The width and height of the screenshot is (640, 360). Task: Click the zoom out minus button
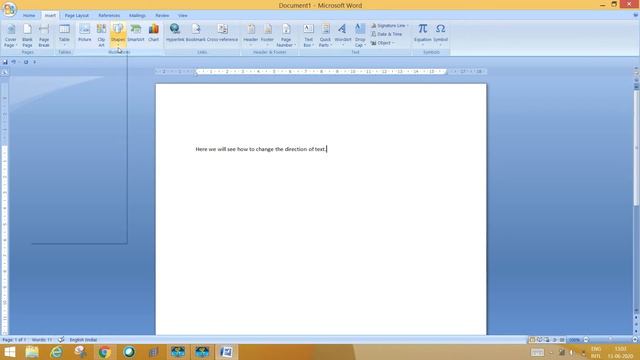point(586,340)
